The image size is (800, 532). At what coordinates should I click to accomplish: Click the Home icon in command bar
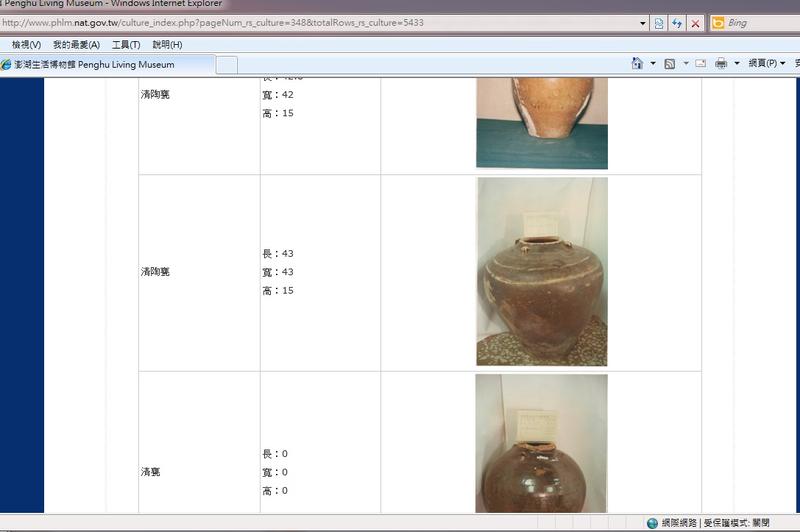tap(637, 63)
